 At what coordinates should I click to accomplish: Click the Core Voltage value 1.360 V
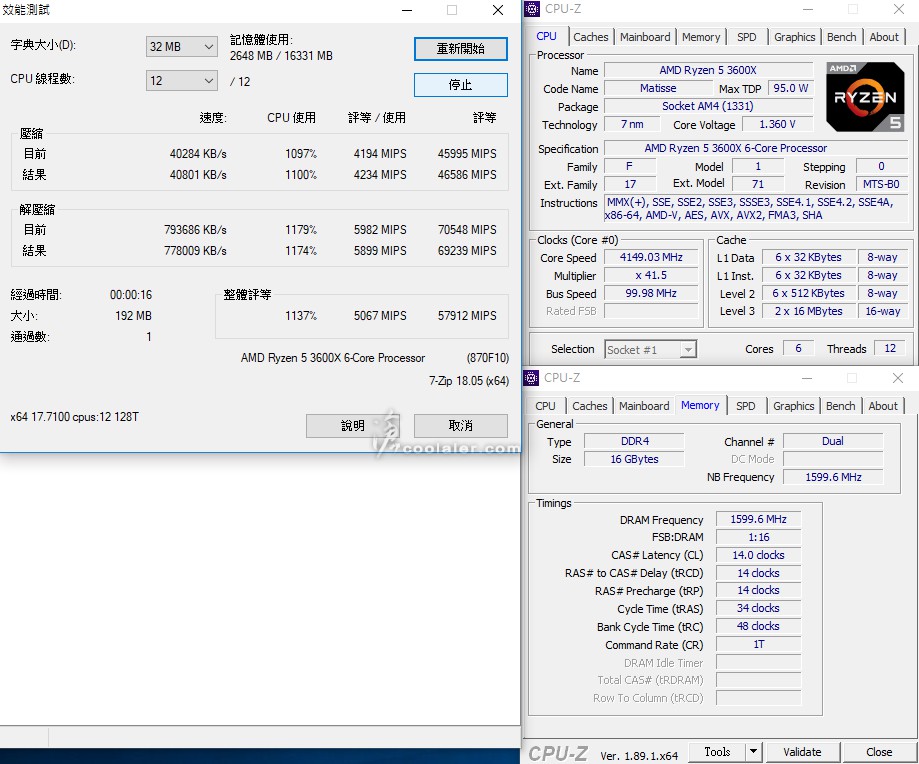pos(777,124)
